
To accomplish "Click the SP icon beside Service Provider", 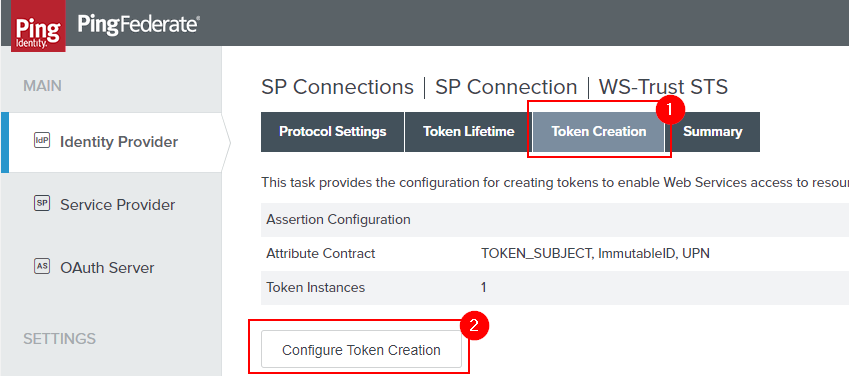I will click(x=42, y=204).
